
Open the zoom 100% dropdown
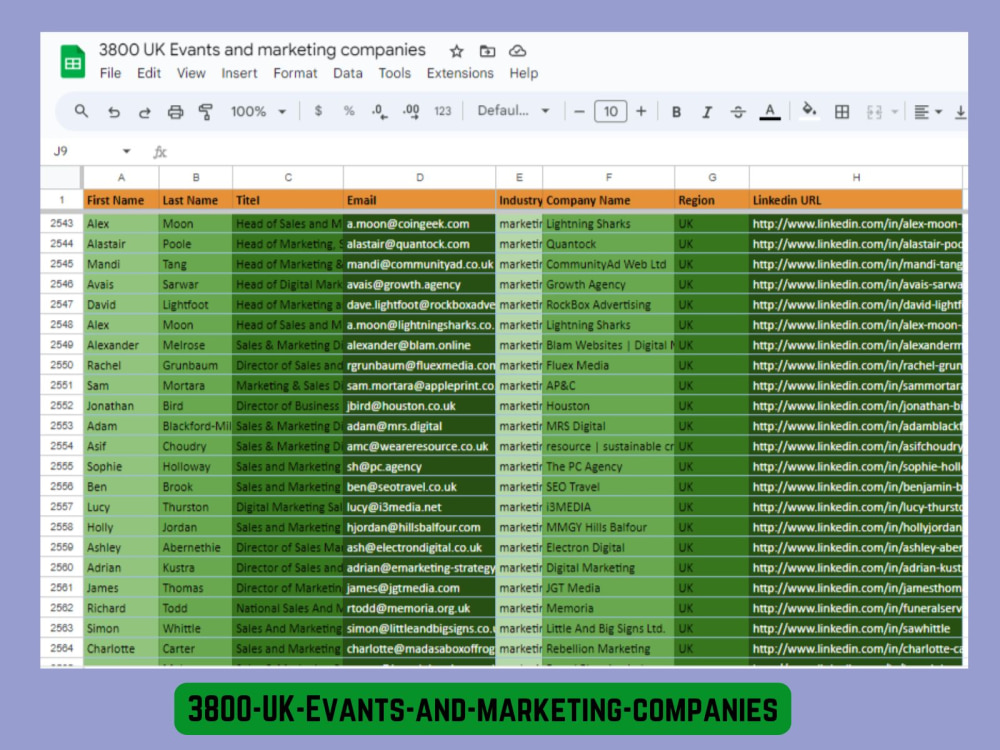258,112
